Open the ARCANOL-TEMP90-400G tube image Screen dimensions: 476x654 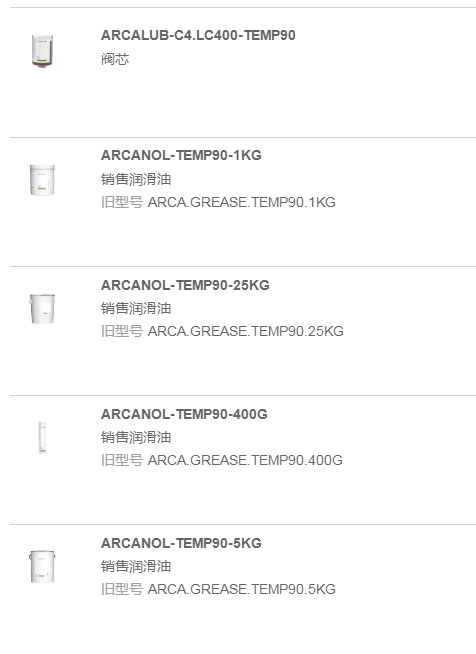click(x=42, y=438)
